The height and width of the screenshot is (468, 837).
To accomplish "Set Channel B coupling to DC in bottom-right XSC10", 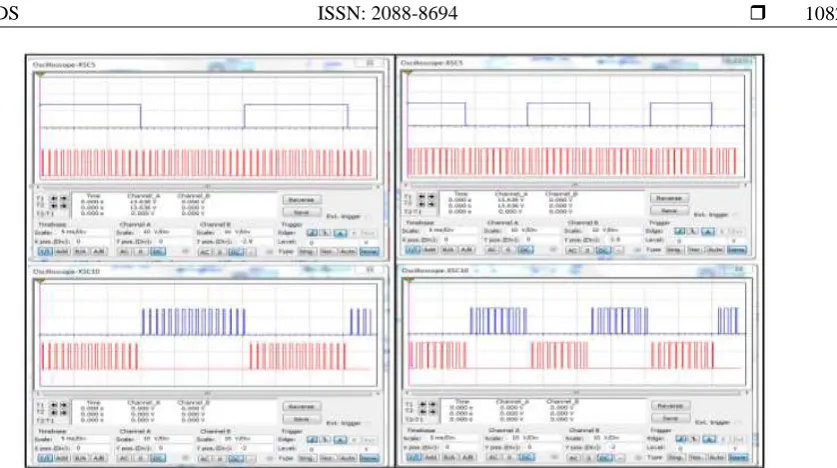I will (x=604, y=458).
